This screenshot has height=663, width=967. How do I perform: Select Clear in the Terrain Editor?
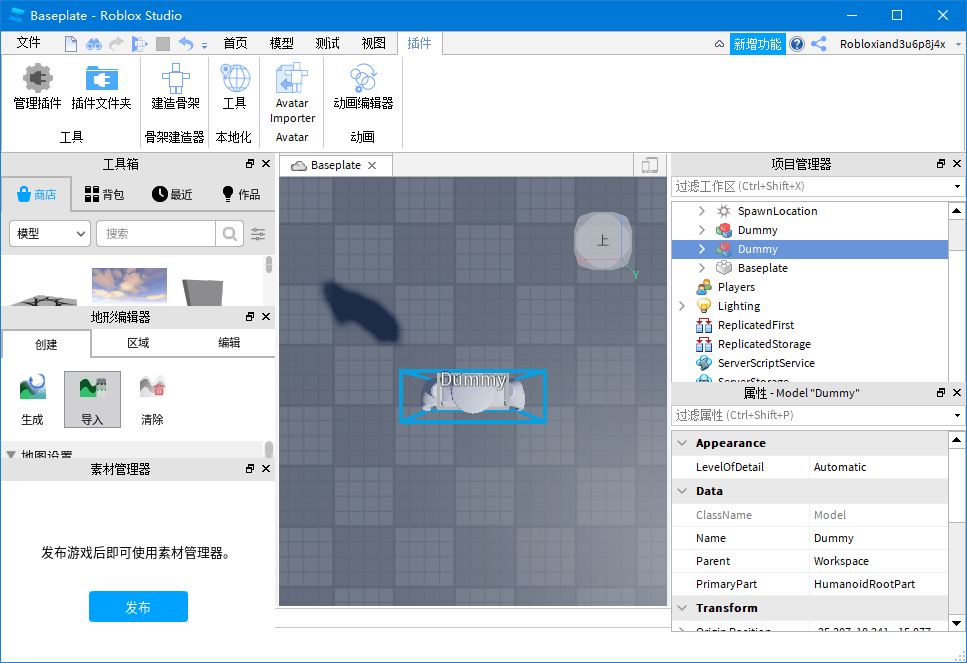pyautogui.click(x=152, y=399)
